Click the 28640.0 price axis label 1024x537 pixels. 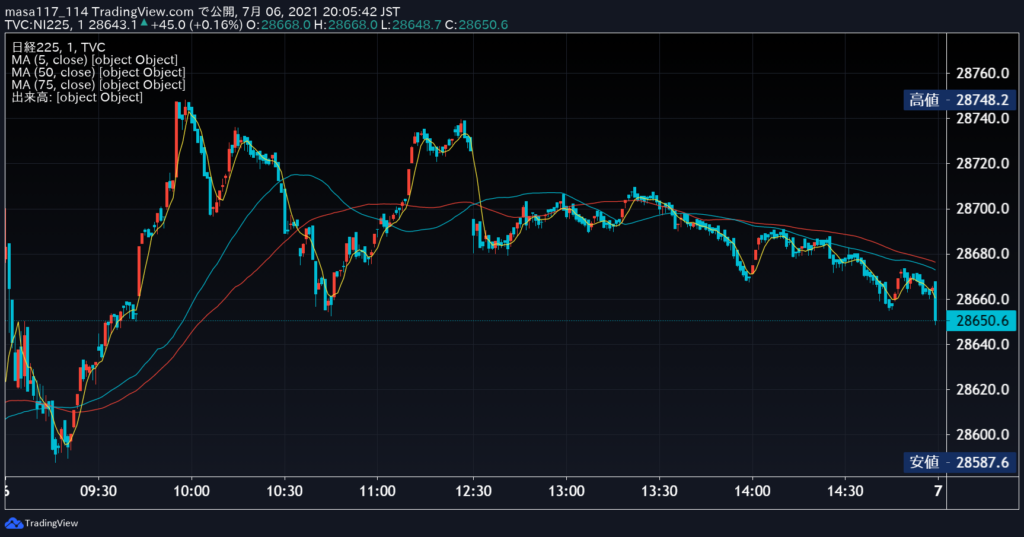(982, 344)
